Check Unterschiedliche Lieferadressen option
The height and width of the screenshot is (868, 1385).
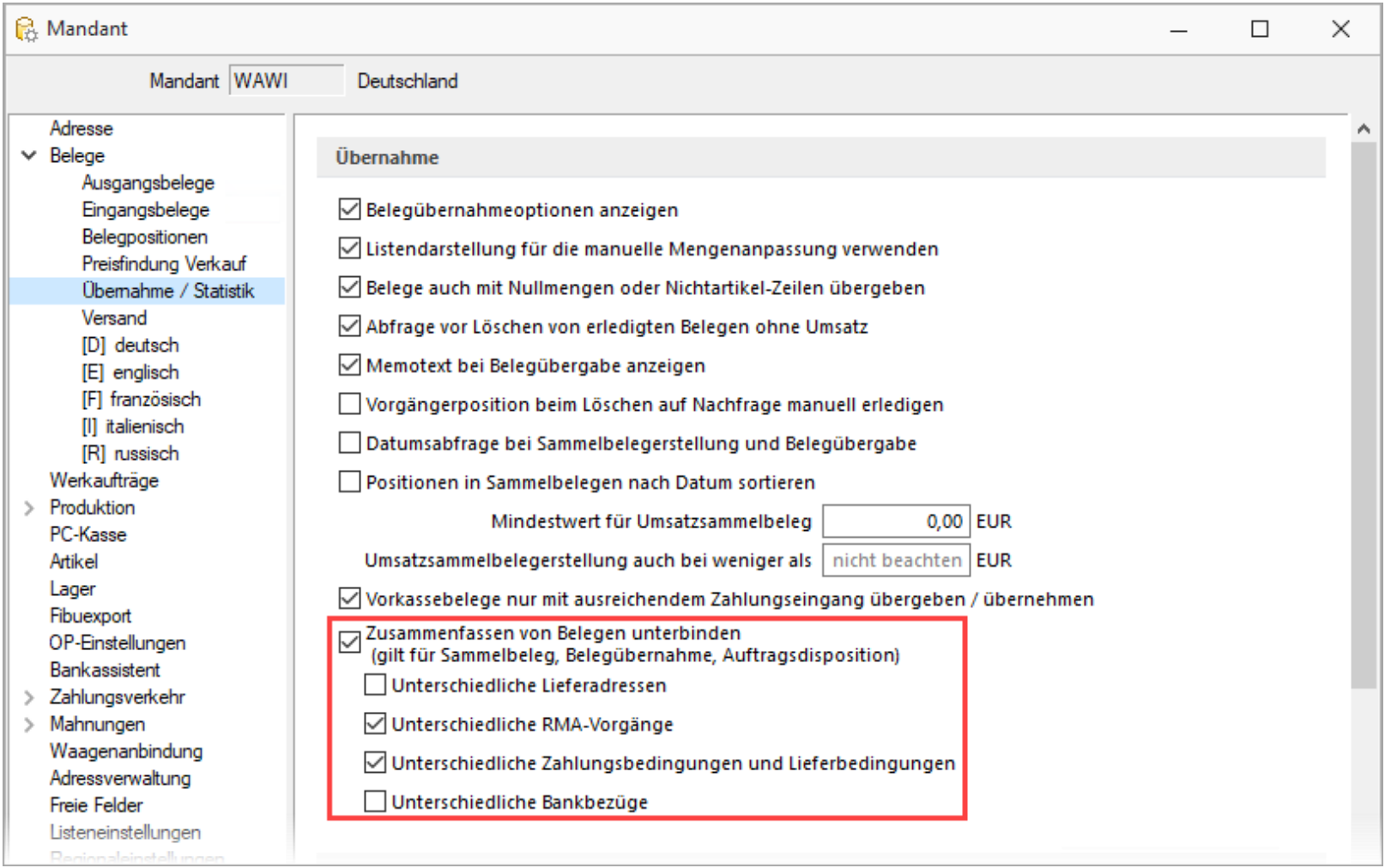pos(375,685)
